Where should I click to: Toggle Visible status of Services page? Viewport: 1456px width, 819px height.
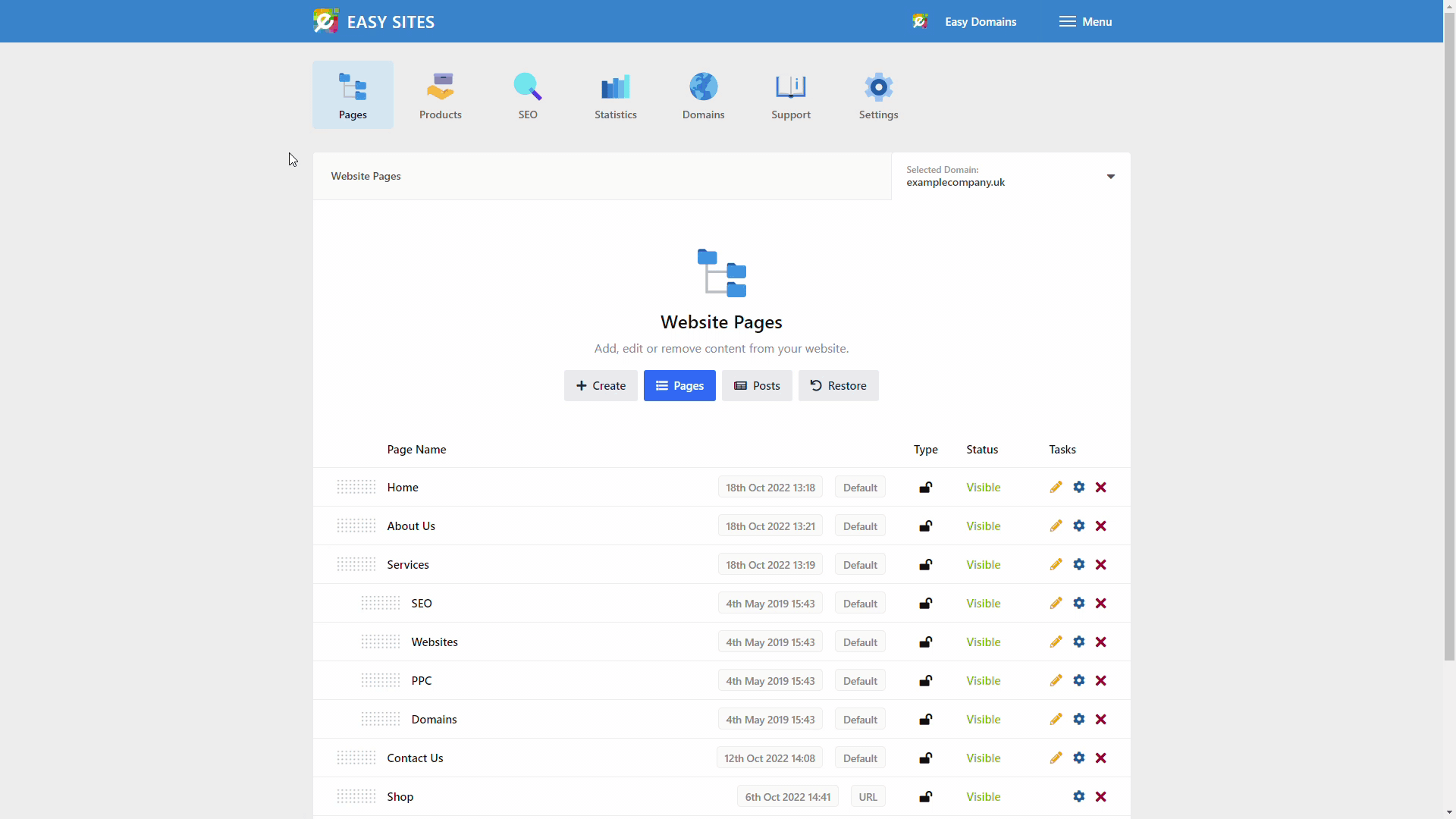(983, 564)
